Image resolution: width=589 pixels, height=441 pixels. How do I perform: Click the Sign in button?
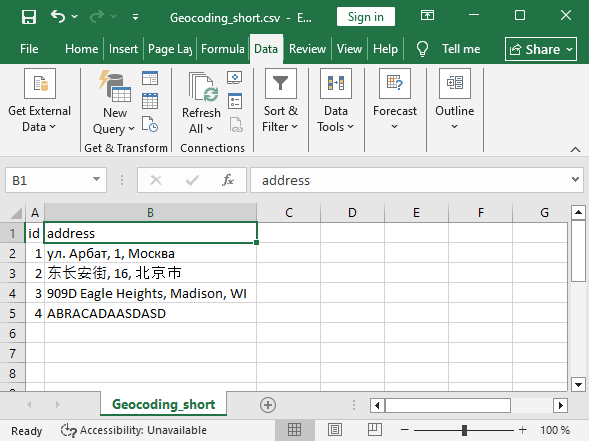pos(365,17)
